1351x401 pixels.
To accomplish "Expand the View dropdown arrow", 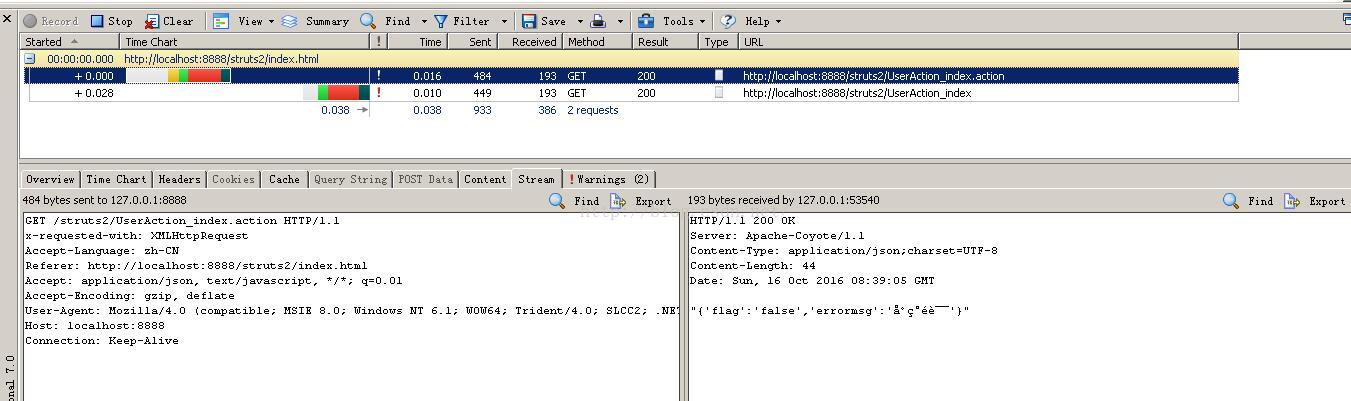I will click(271, 21).
